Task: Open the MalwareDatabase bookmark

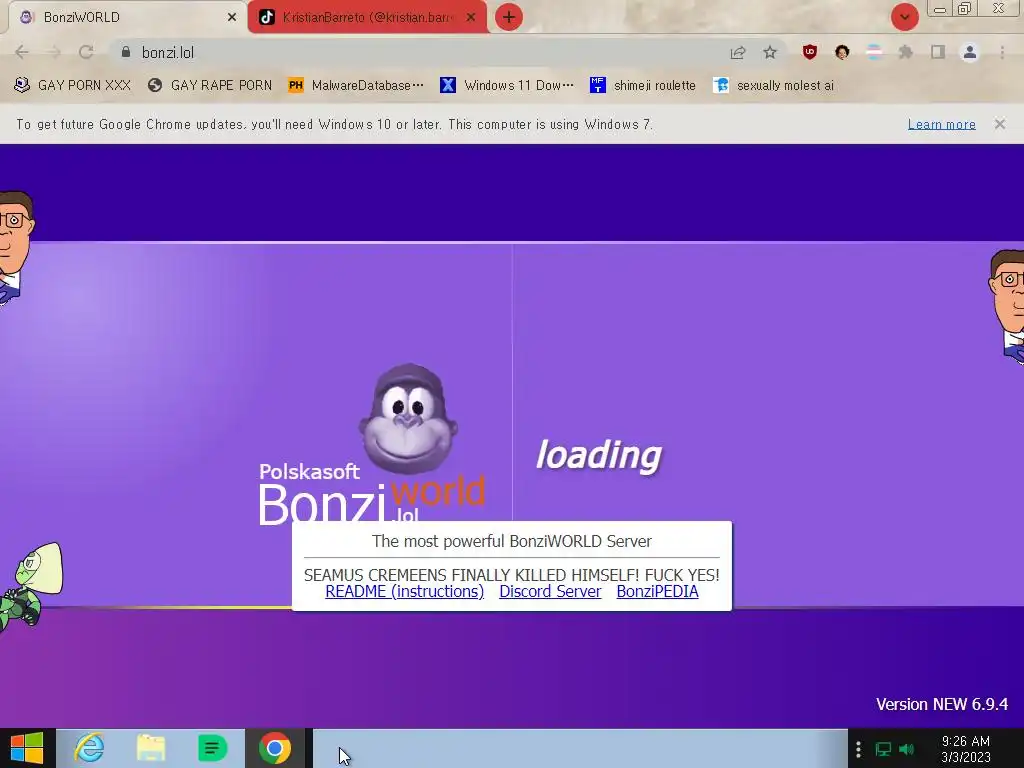Action: [356, 86]
